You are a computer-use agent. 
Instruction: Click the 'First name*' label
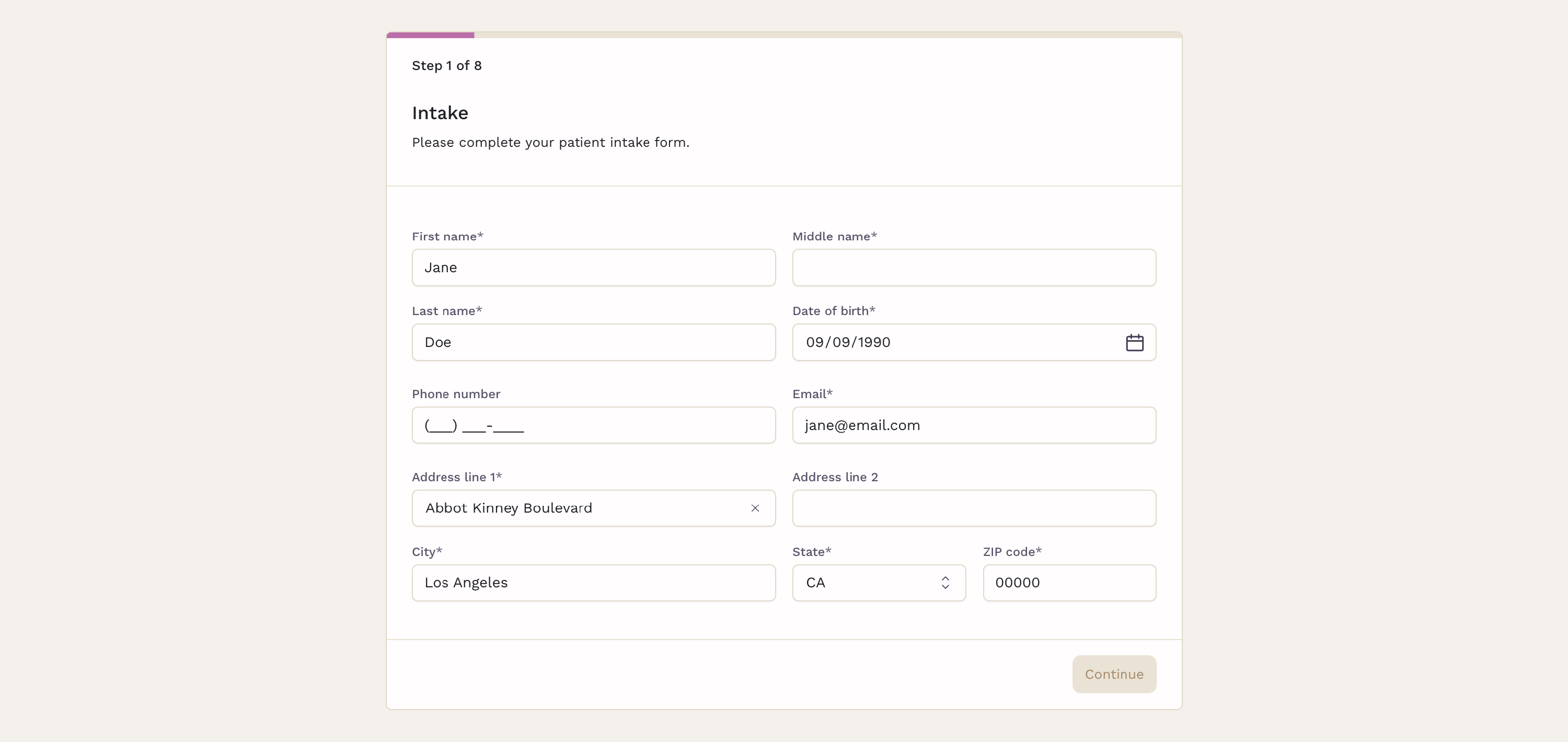tap(447, 236)
